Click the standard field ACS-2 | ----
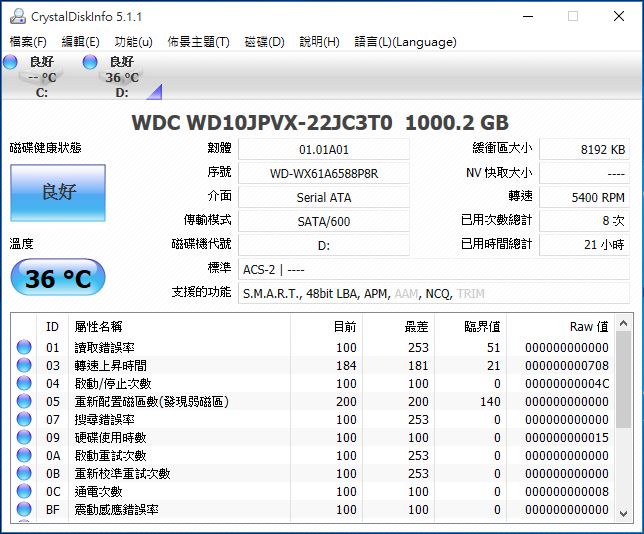644x534 pixels. (x=434, y=269)
